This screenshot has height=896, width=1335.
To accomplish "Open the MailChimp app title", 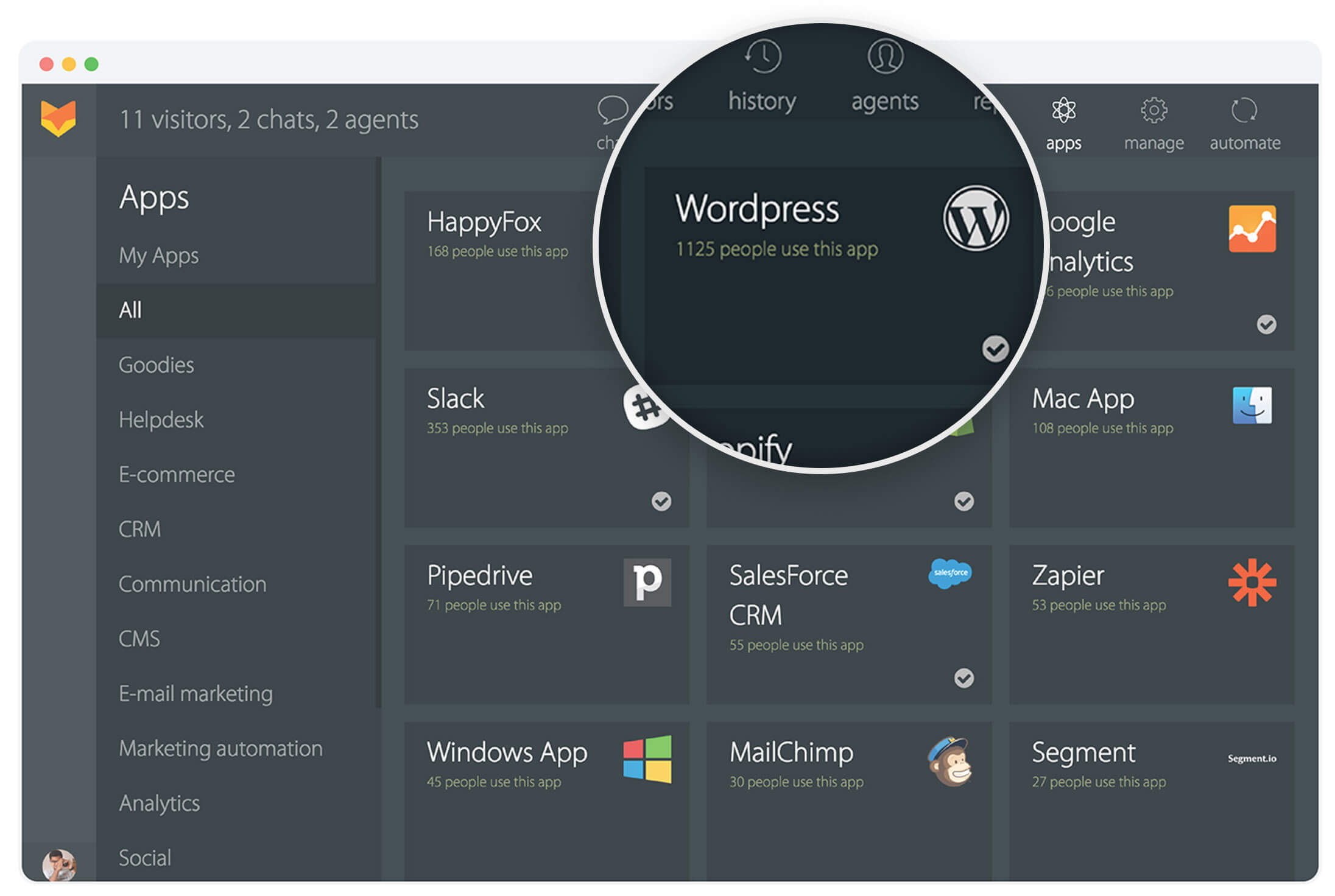I will (x=791, y=754).
